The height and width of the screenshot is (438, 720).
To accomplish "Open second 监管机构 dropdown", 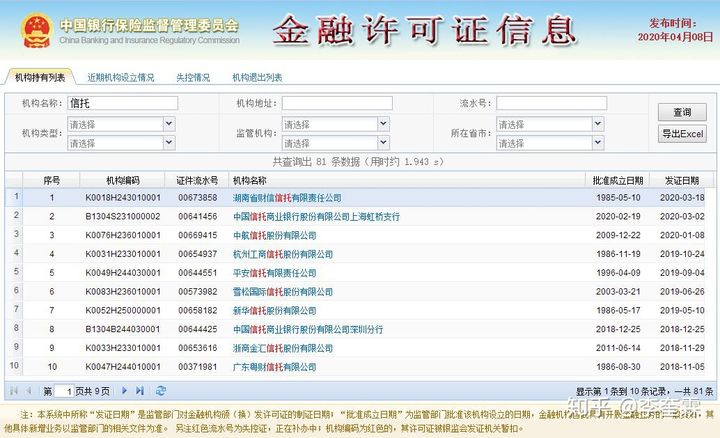I will pos(383,143).
